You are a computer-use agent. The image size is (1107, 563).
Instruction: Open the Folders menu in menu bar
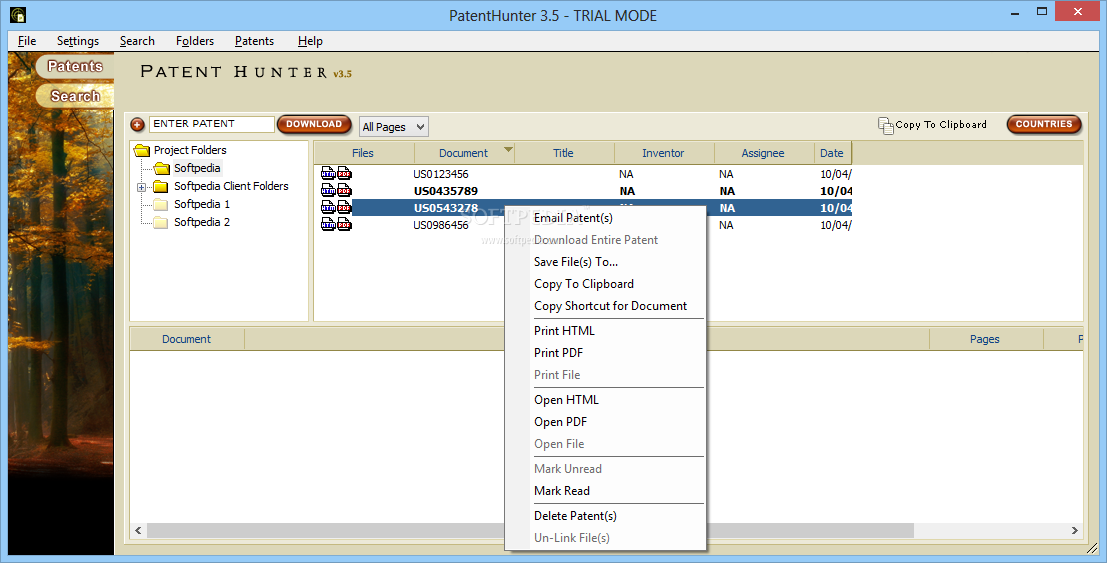(x=195, y=41)
